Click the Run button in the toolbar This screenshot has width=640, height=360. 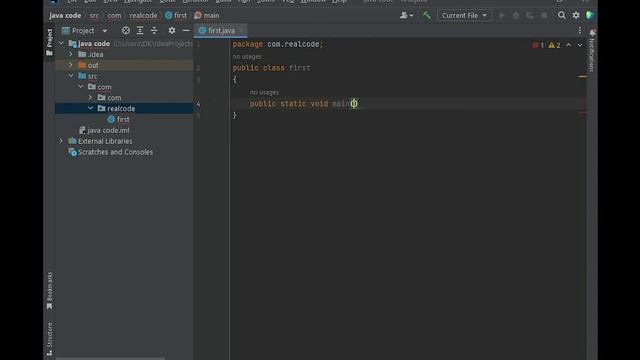point(502,16)
